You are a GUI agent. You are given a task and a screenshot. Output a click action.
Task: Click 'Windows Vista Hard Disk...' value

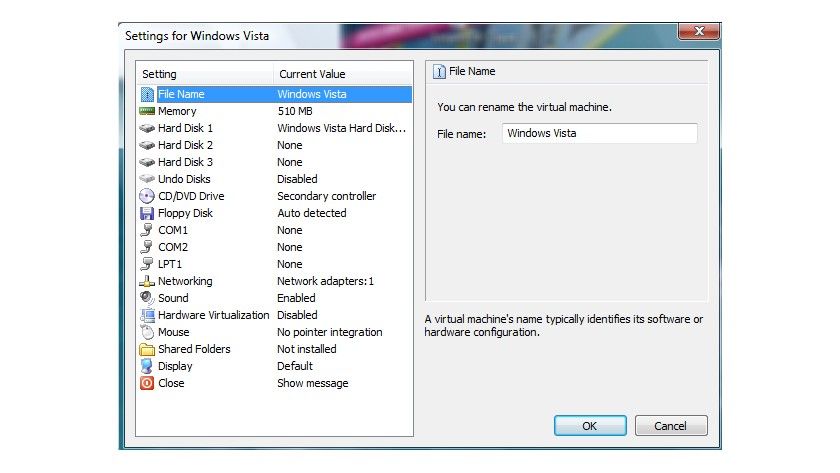coord(342,128)
